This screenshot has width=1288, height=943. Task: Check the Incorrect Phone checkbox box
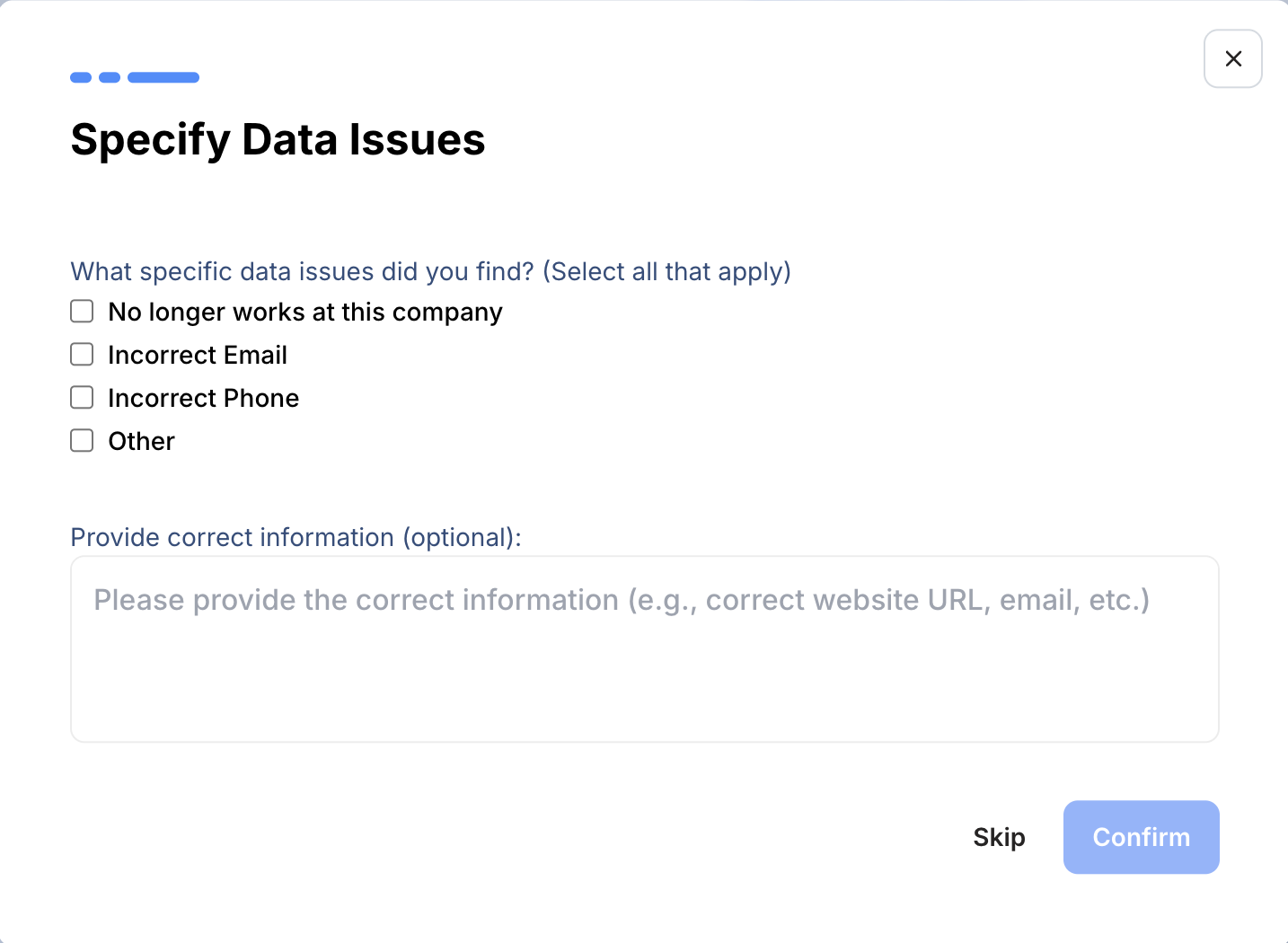(82, 398)
